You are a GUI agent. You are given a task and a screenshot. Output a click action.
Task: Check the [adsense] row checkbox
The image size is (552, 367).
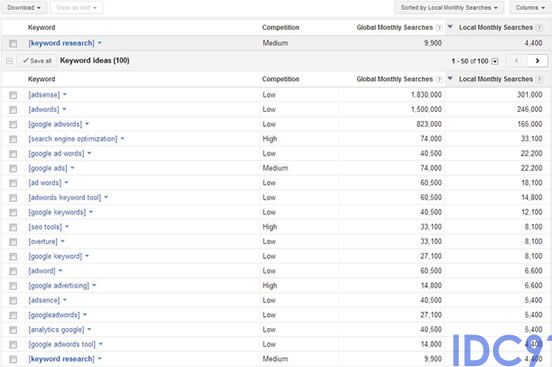(13, 95)
